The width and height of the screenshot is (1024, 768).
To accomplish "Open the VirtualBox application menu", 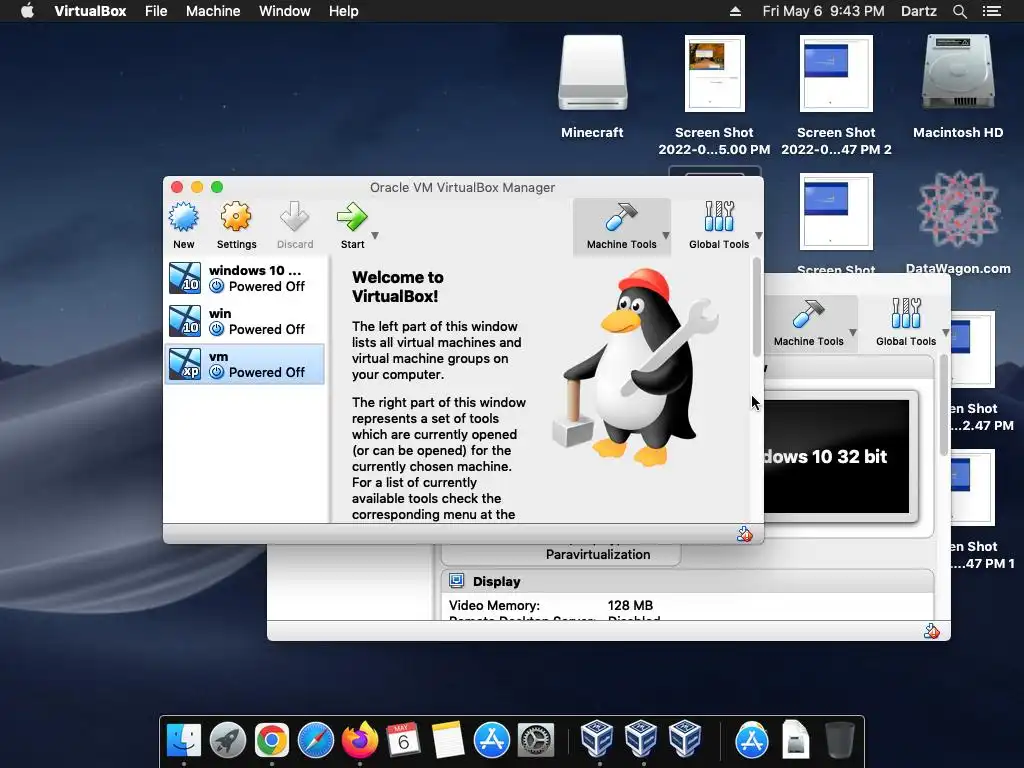I will (x=90, y=11).
